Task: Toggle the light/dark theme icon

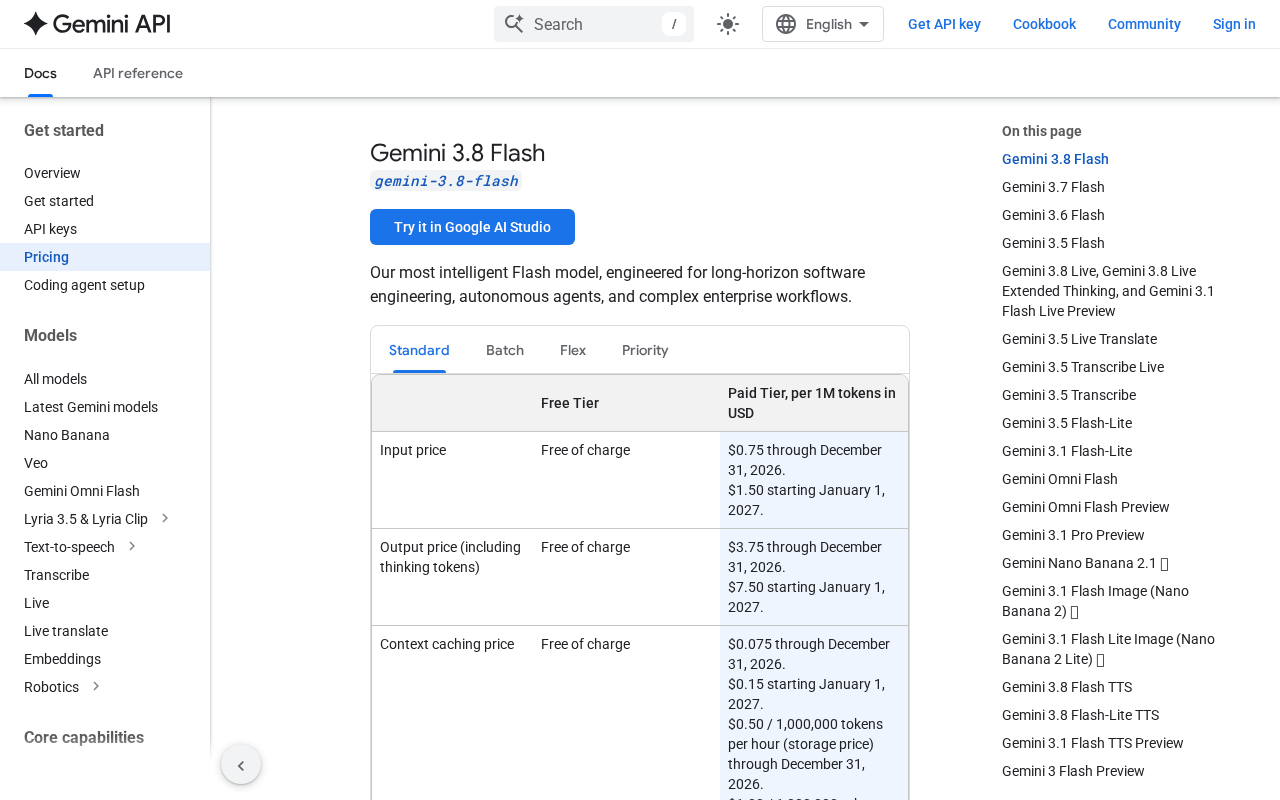Action: [x=728, y=24]
